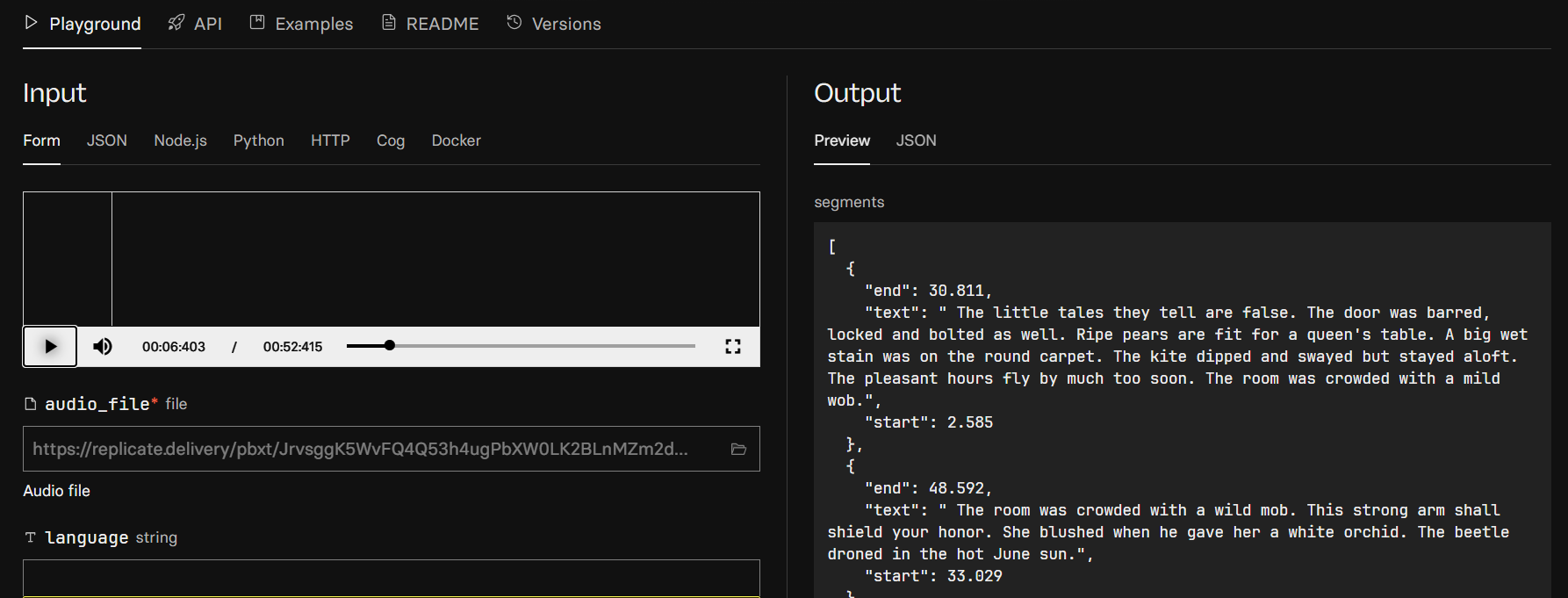This screenshot has width=1568, height=598.
Task: Click the Output section heading
Action: (858, 93)
